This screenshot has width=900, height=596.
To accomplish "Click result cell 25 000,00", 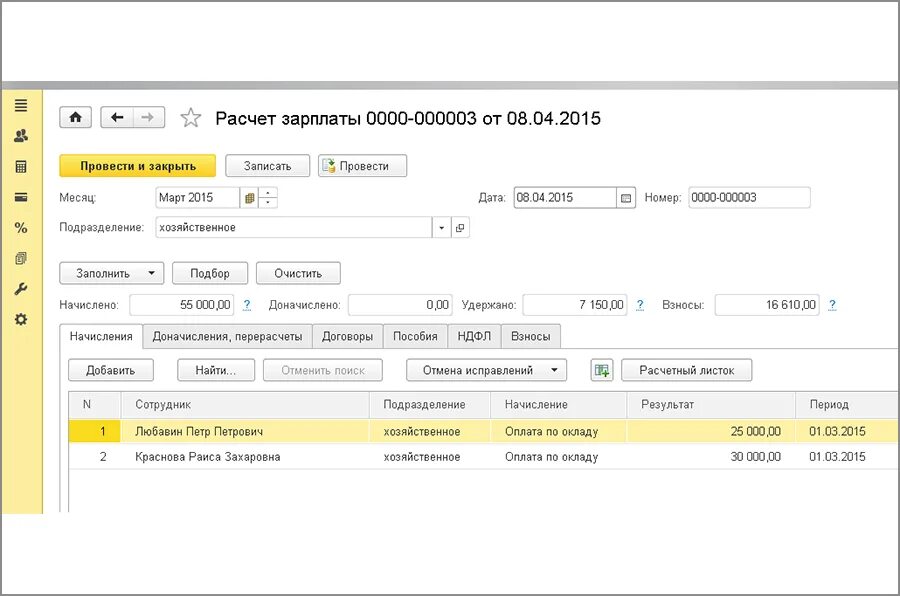I will pyautogui.click(x=711, y=432).
